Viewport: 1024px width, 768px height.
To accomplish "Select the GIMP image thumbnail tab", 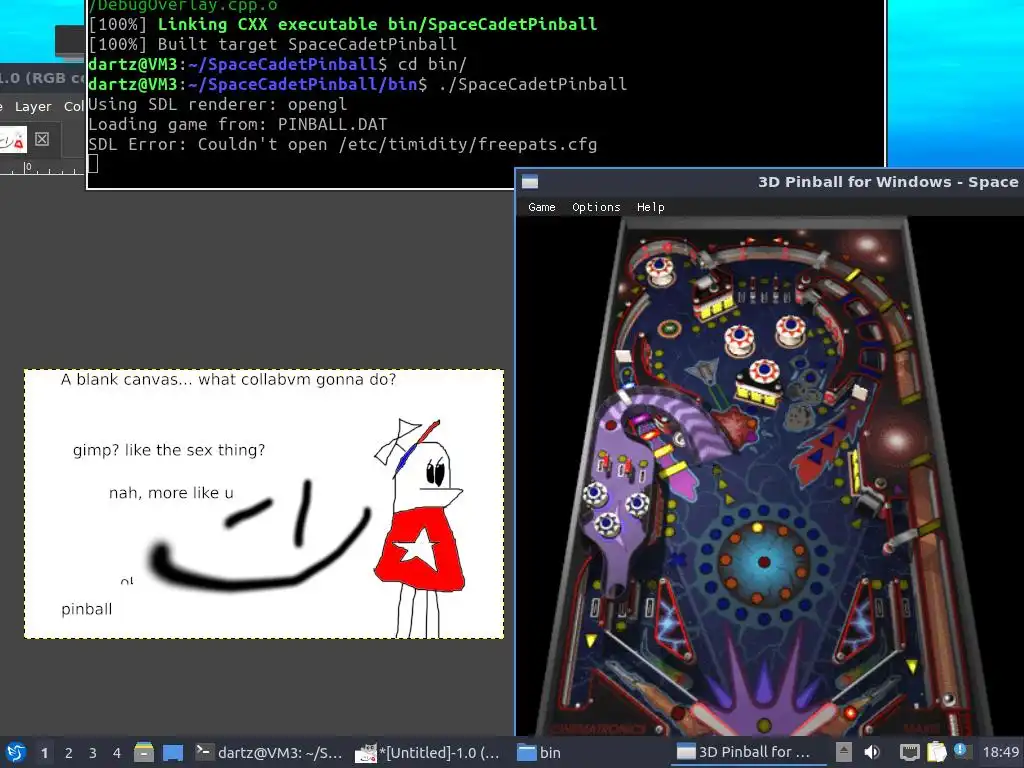I will [x=12, y=140].
